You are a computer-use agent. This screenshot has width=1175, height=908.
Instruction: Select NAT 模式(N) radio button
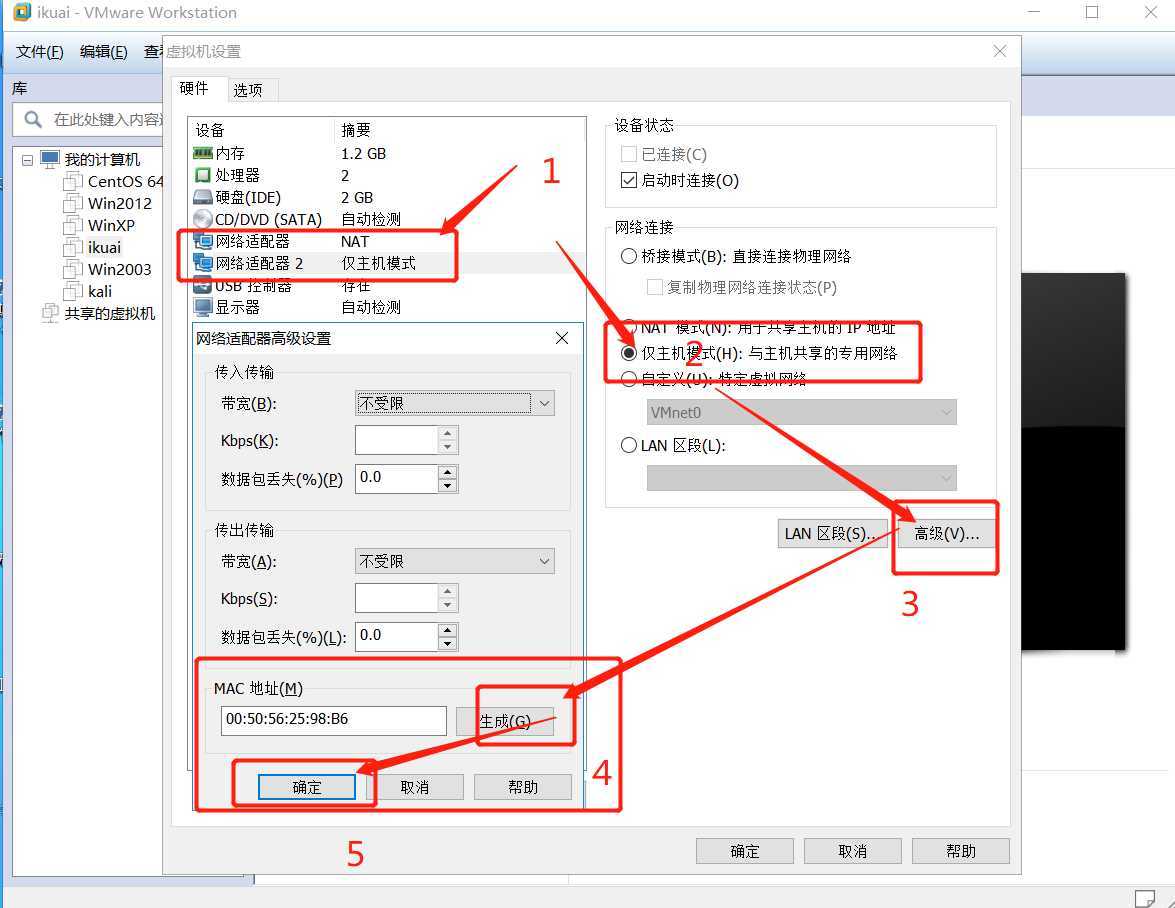point(629,327)
